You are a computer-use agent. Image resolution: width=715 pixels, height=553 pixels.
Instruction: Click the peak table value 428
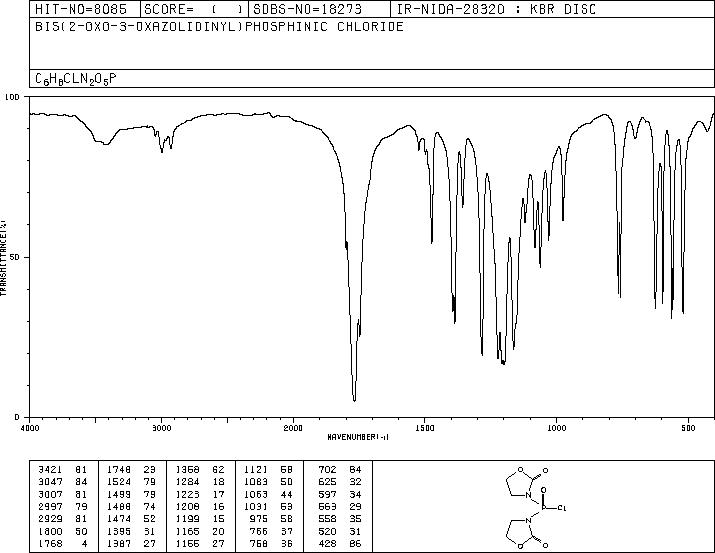pos(327,543)
